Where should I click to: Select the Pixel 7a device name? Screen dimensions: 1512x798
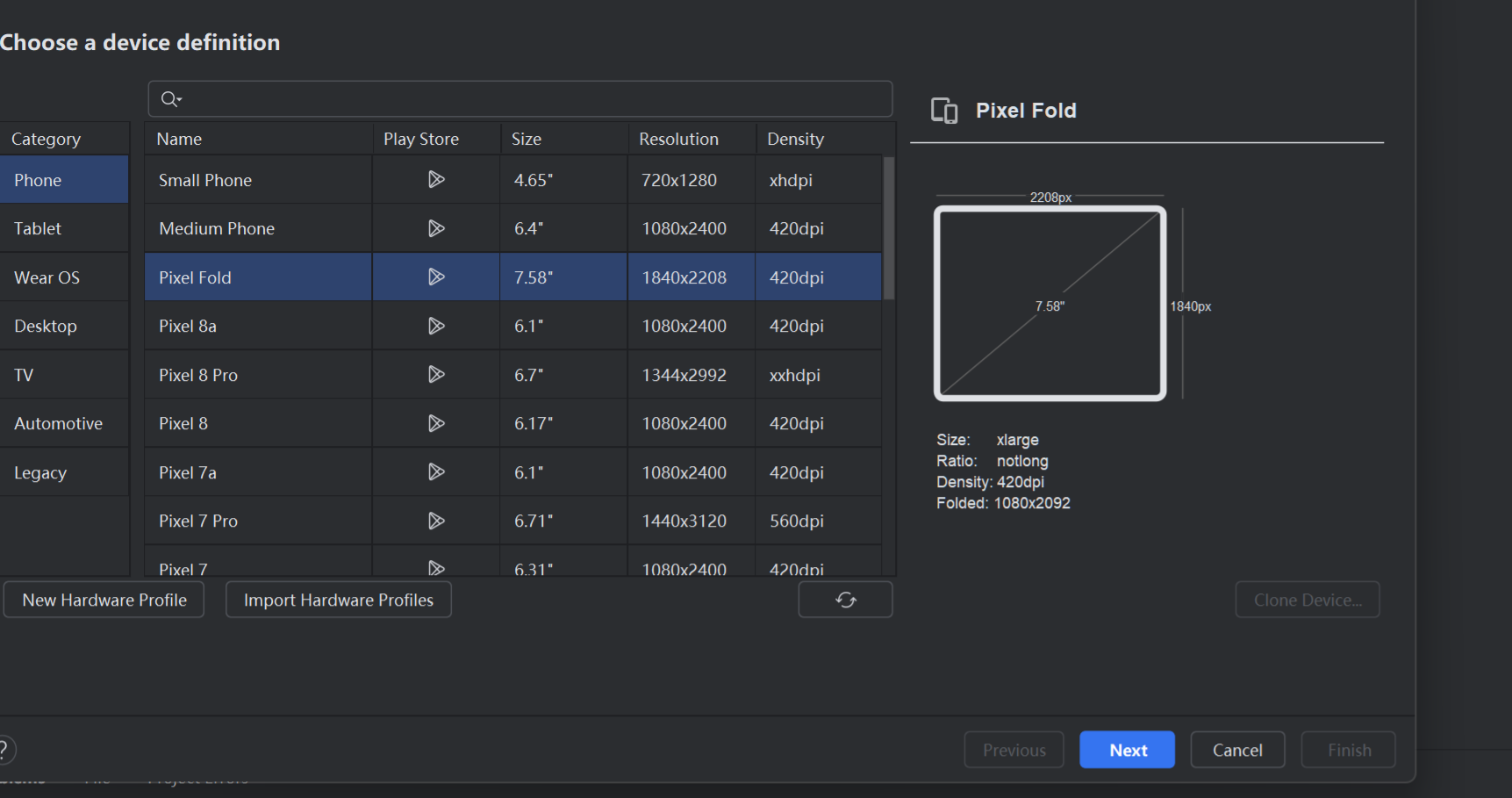188,472
